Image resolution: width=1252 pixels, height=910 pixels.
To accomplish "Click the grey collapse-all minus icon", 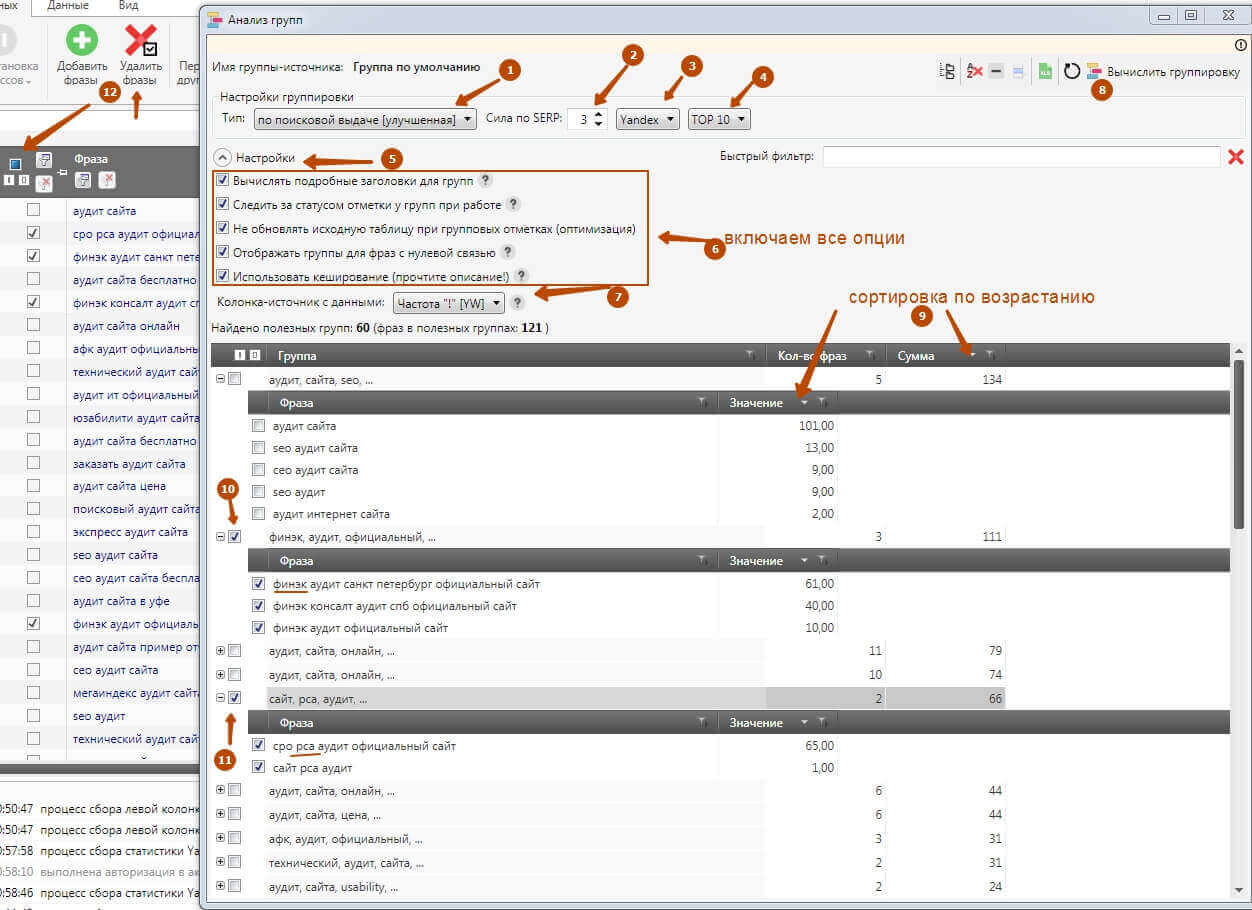I will pyautogui.click(x=996, y=72).
